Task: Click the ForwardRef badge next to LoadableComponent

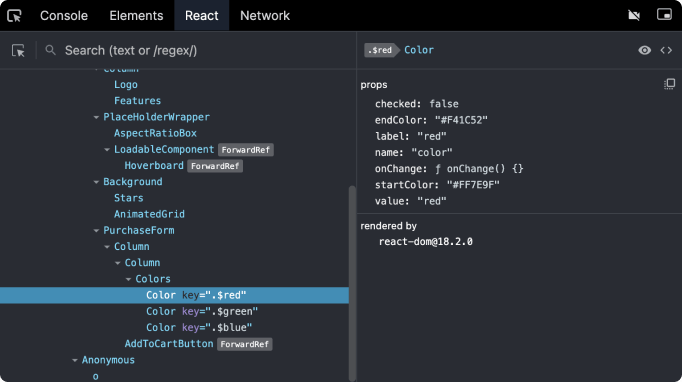Action: (246, 150)
